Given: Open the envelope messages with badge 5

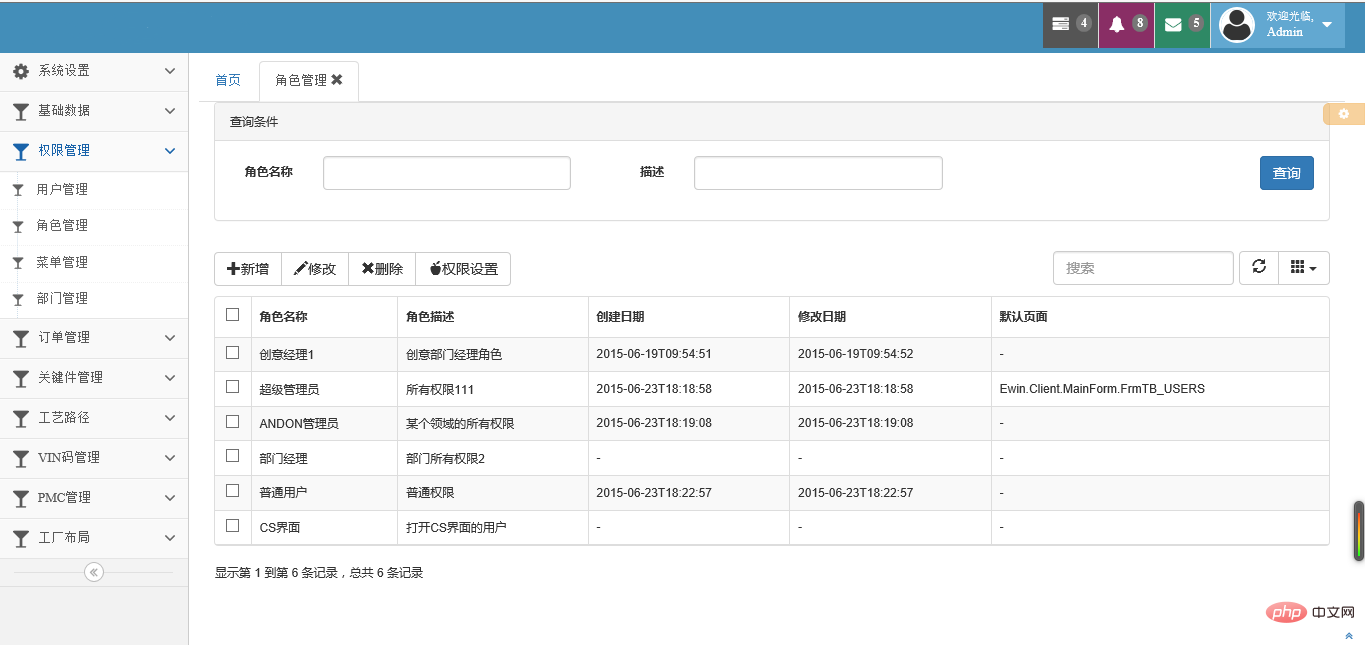Looking at the screenshot, I should [x=1182, y=24].
